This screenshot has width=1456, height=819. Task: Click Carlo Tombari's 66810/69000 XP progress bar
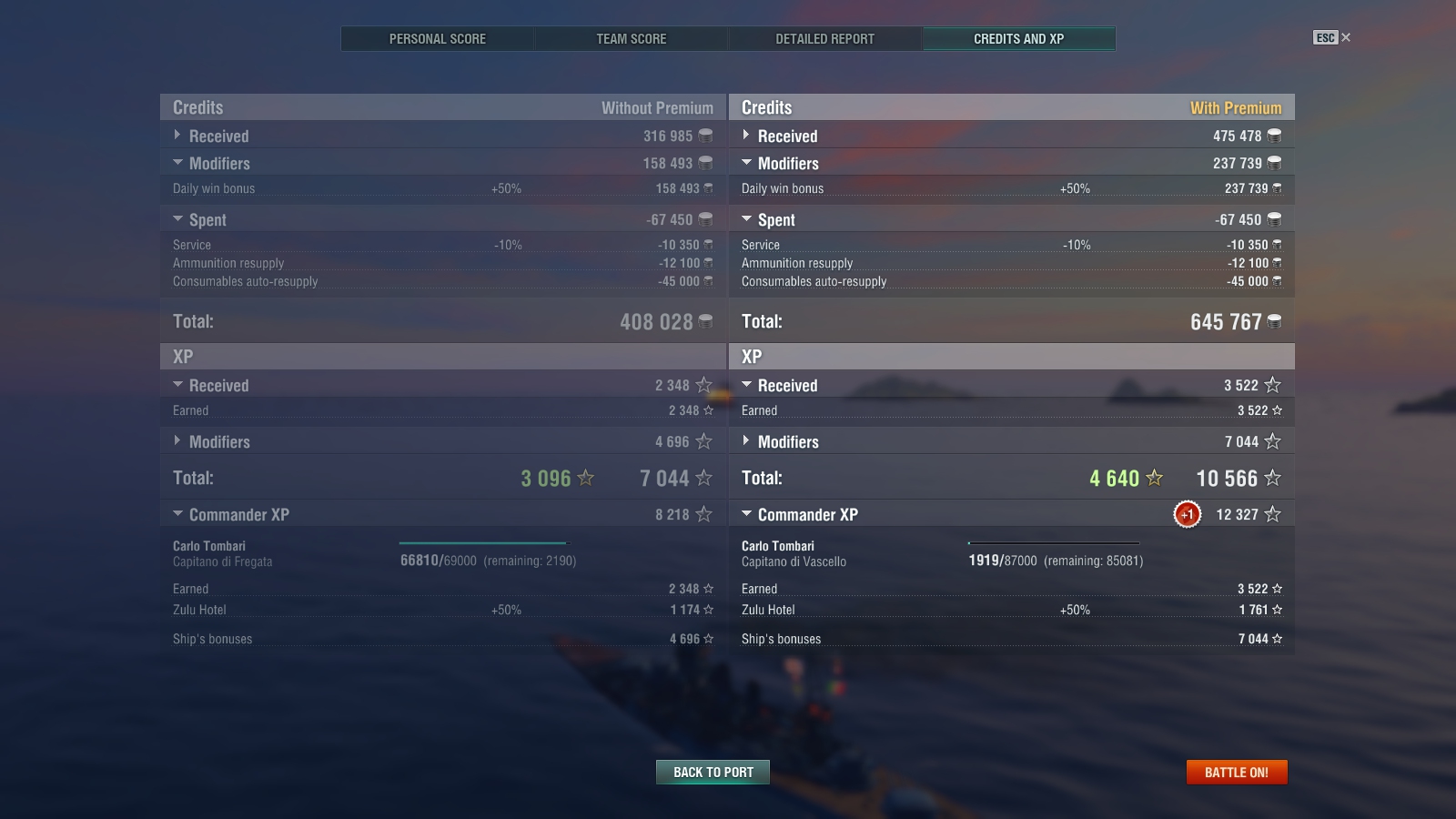tap(484, 543)
